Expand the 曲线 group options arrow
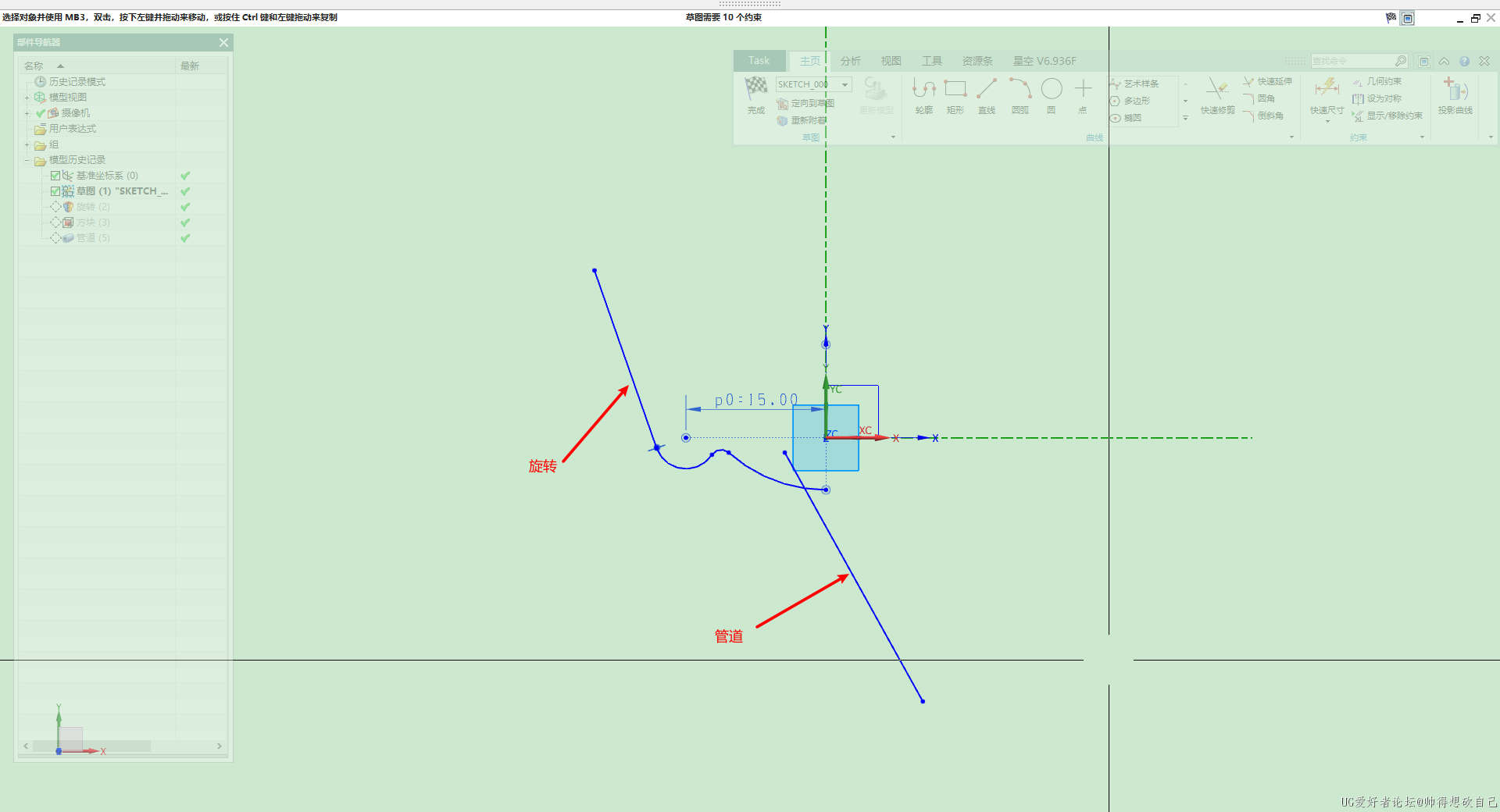 1291,137
